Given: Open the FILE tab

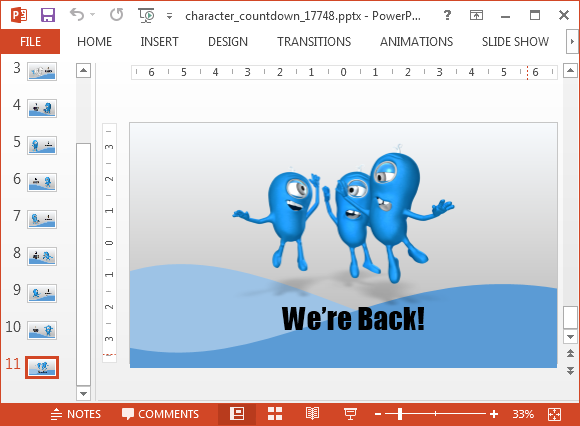Looking at the screenshot, I should pyautogui.click(x=30, y=41).
